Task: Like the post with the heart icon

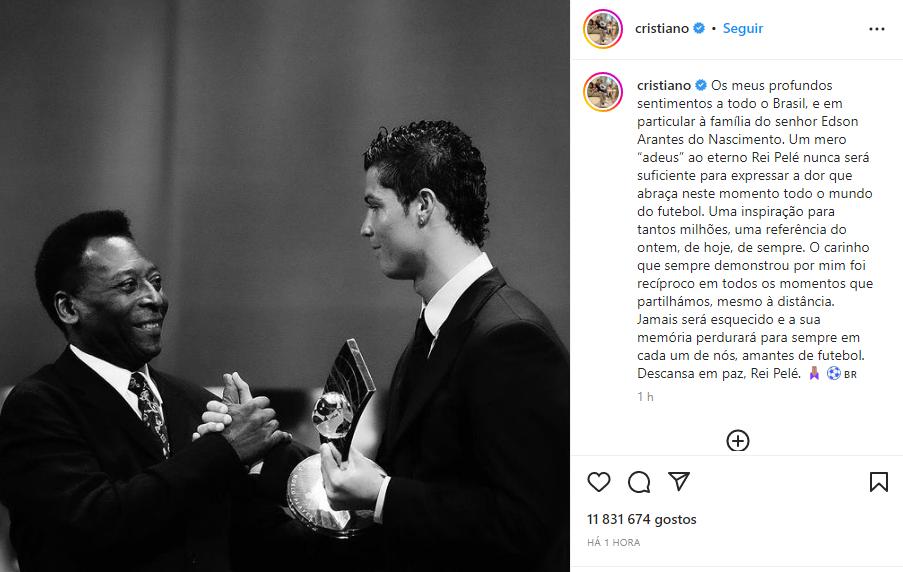Action: click(599, 482)
